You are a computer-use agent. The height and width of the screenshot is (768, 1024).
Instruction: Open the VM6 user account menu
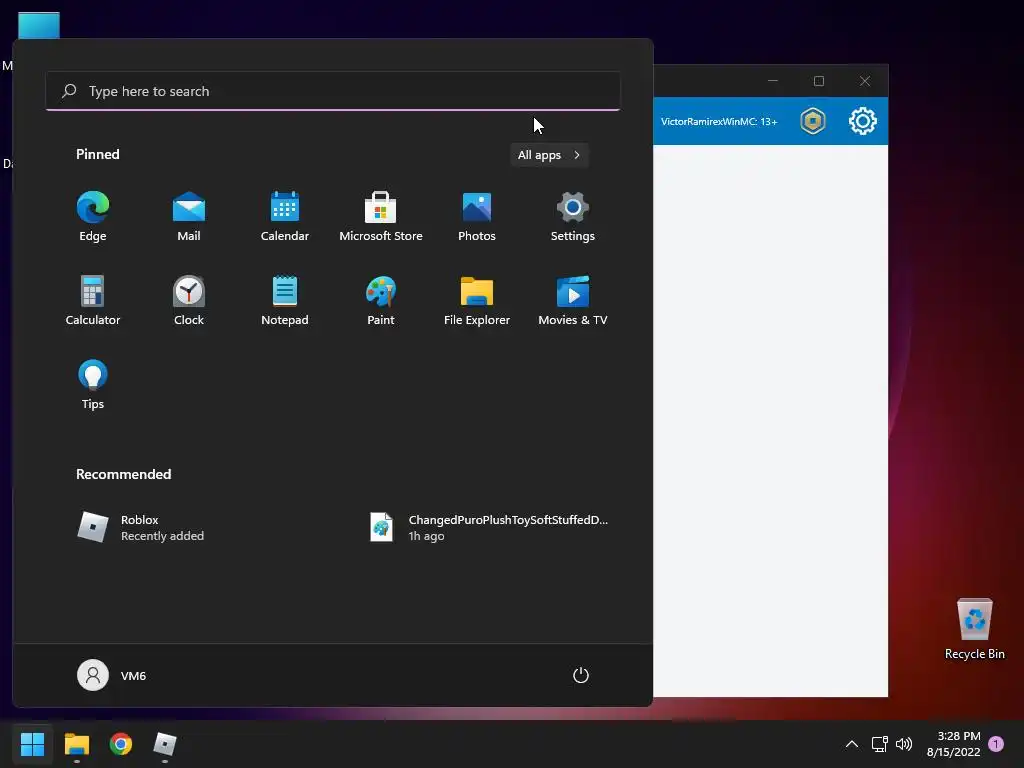112,675
